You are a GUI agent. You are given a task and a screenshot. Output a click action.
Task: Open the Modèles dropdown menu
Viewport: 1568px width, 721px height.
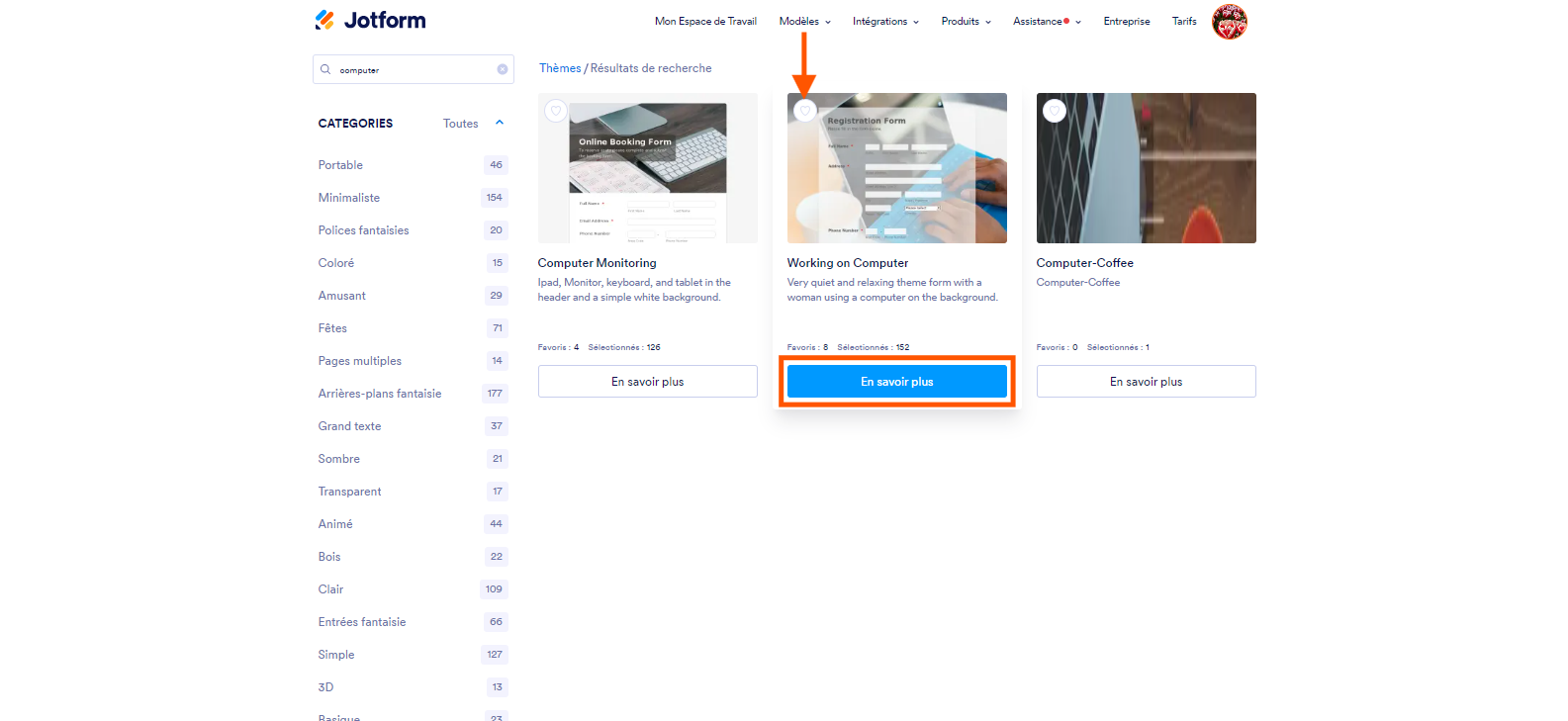point(805,21)
